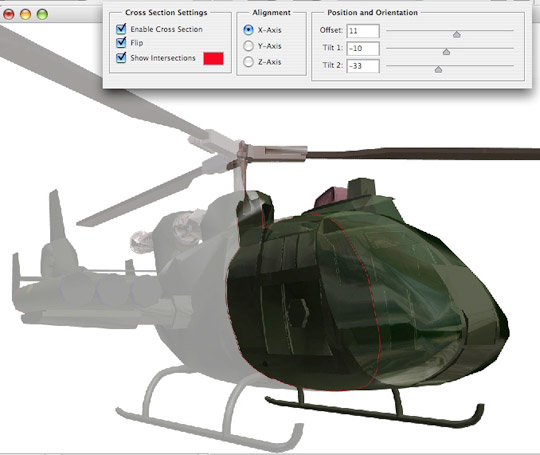The image size is (540, 455).
Task: Switch alignment to Z-Axis
Action: tap(248, 62)
